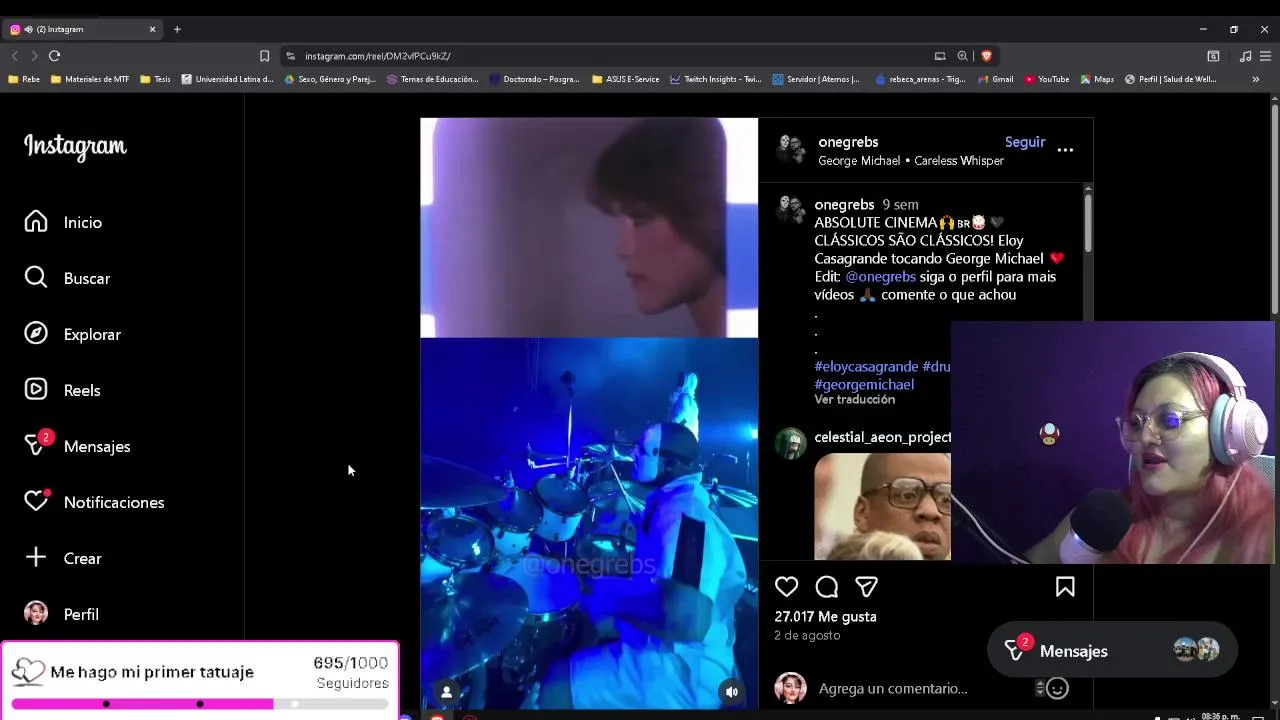This screenshot has height=720, width=1280.
Task: Open Rebe bookmarks folder
Action: click(24, 79)
